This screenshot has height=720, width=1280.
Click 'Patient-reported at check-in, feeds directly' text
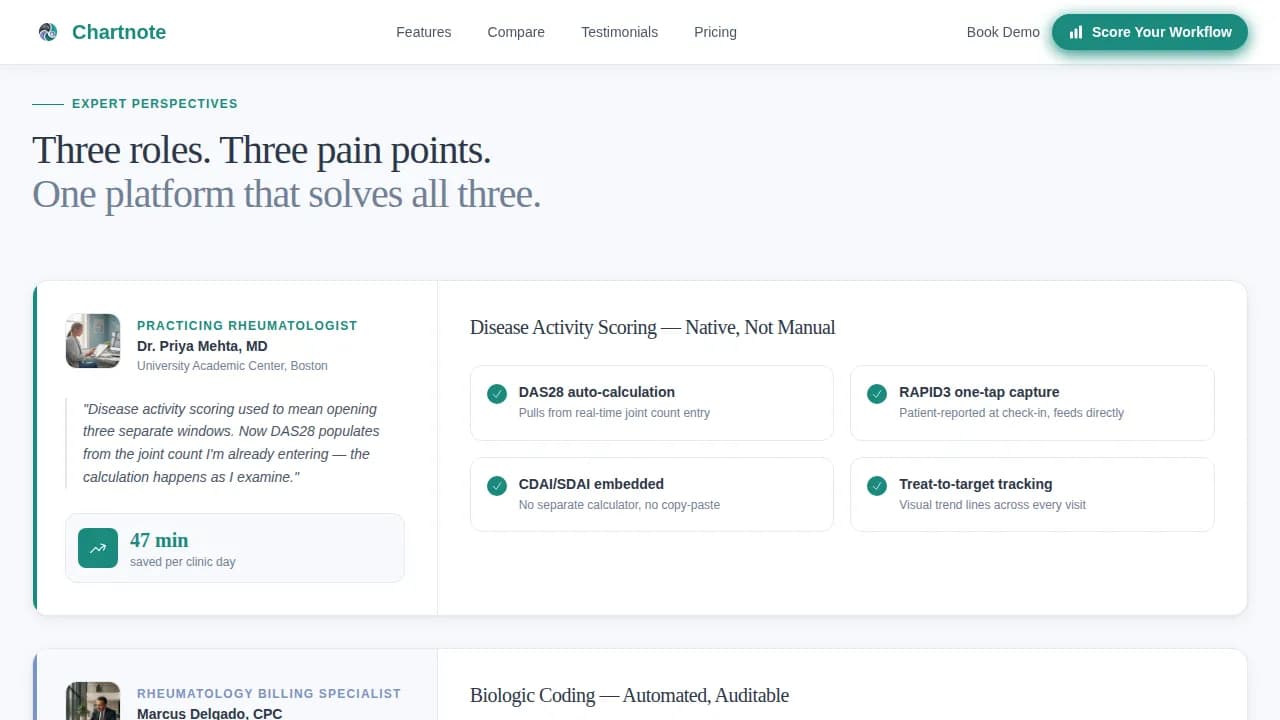[x=1011, y=413]
